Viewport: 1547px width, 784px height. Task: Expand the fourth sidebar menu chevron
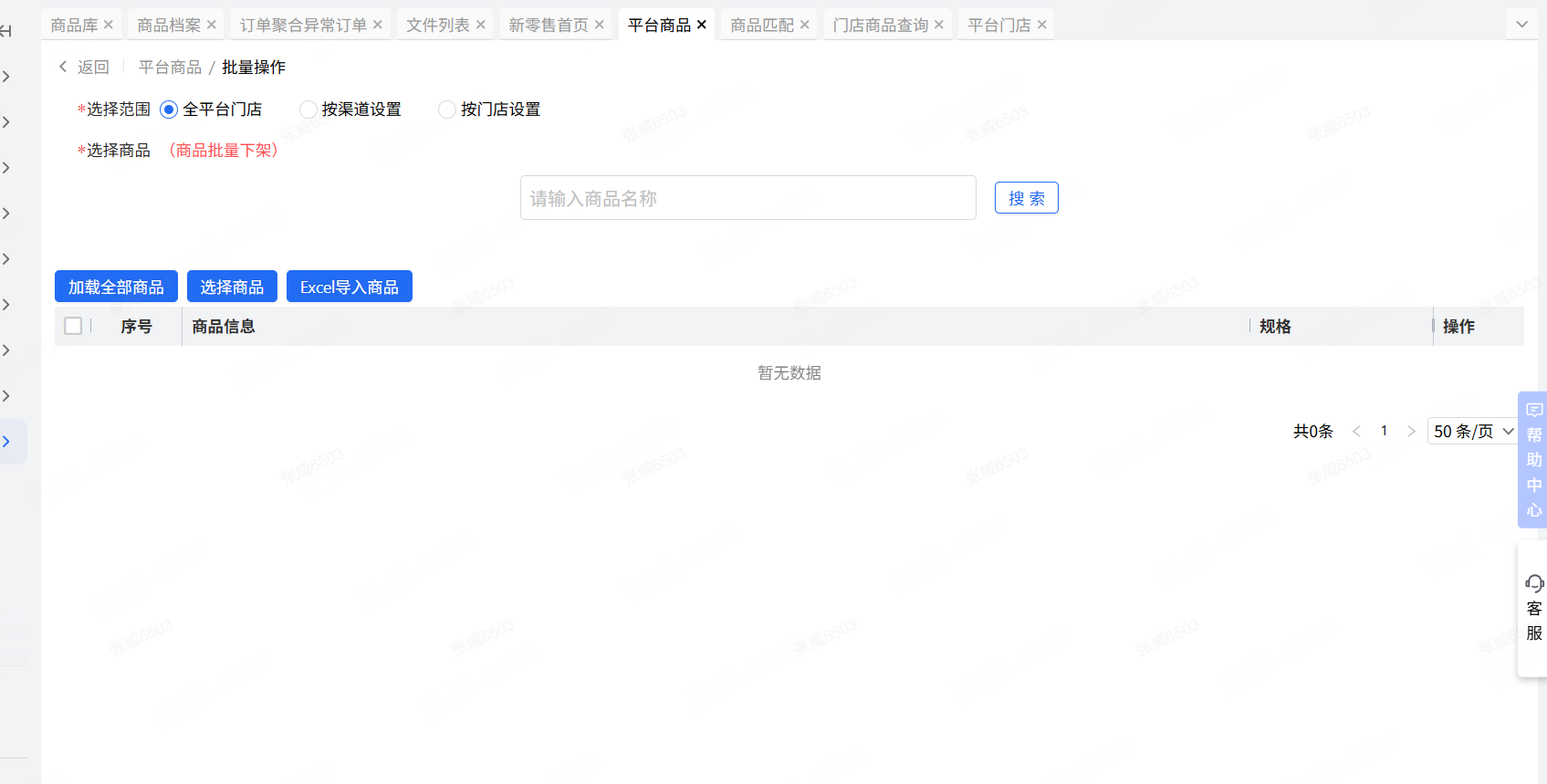tap(6, 214)
